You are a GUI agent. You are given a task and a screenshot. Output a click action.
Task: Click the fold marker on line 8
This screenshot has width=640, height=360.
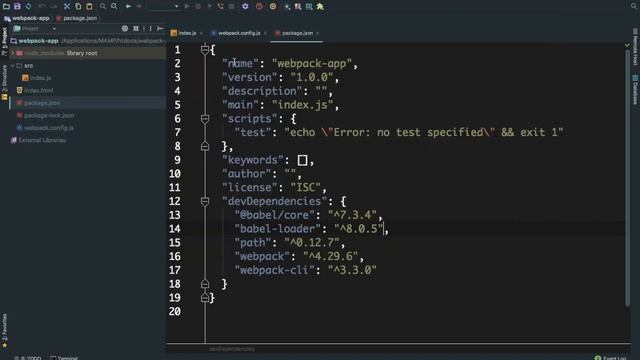point(205,146)
